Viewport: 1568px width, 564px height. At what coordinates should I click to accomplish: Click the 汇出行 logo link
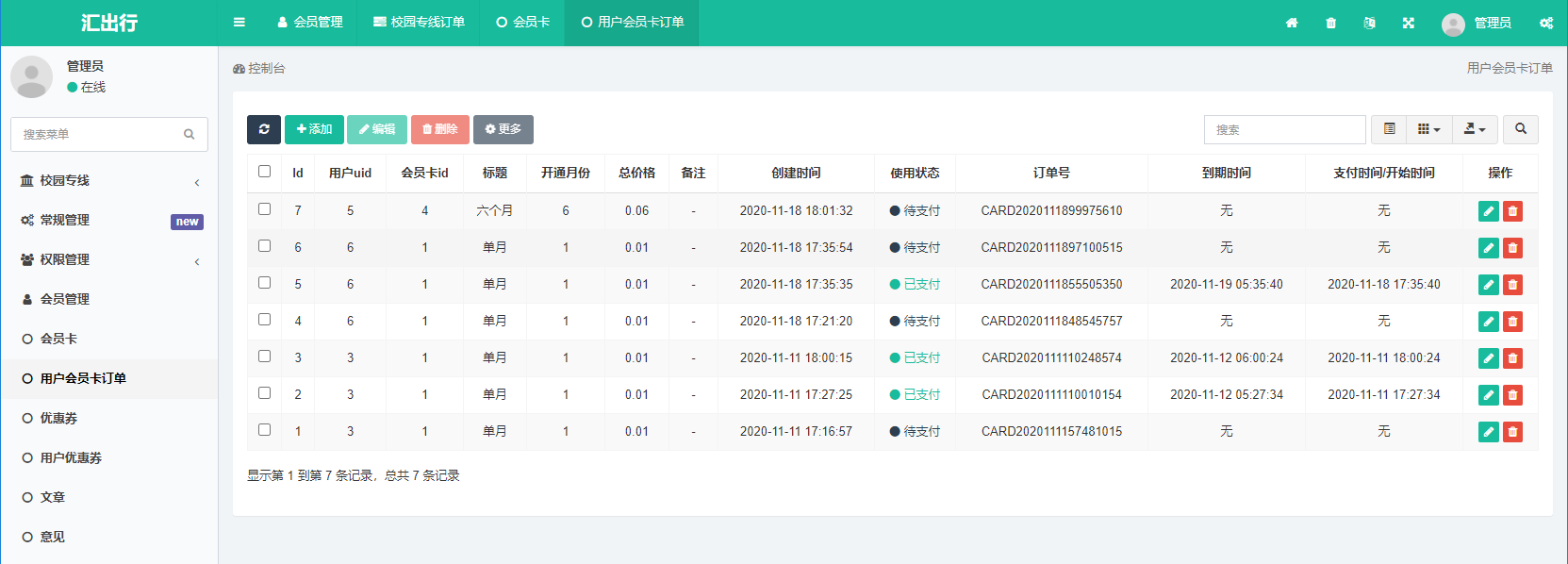point(109,23)
